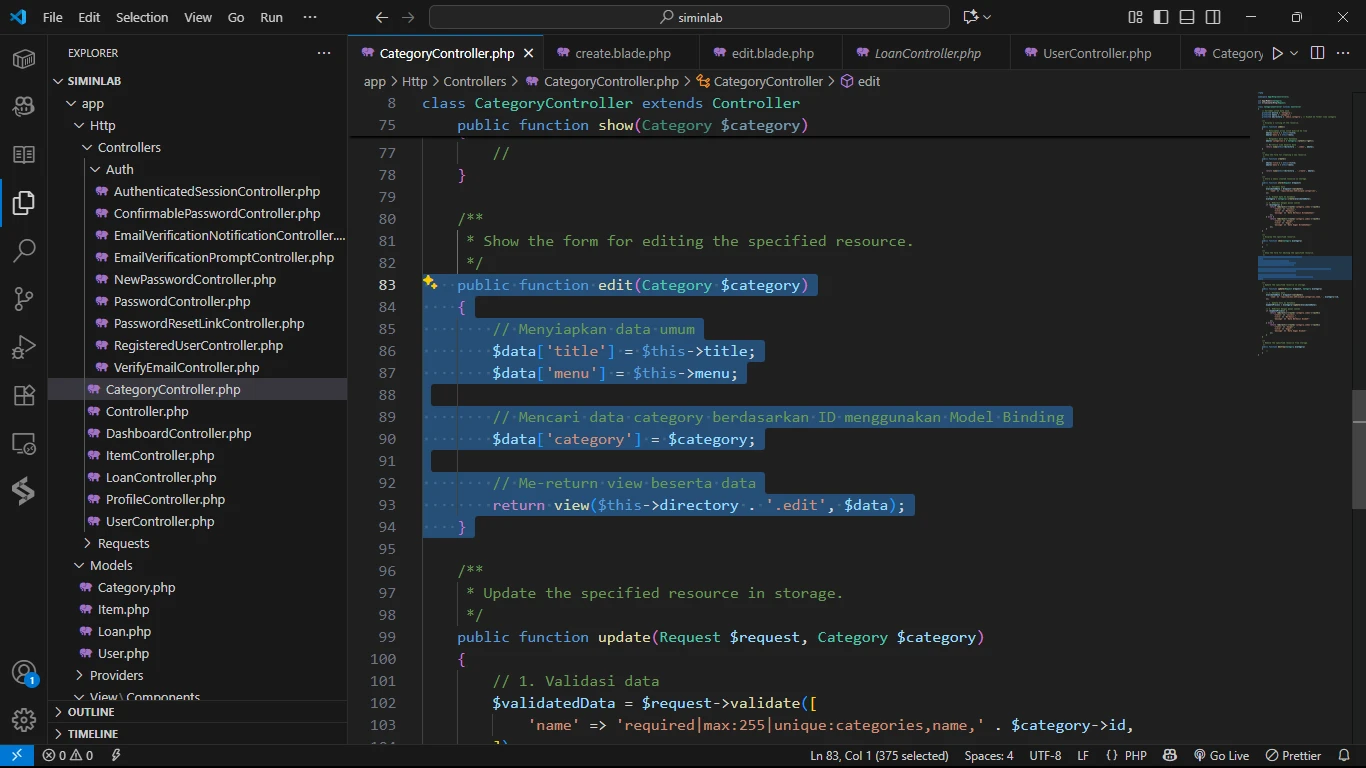This screenshot has height=768, width=1366.
Task: Expand the OUTLINE section
Action: pos(91,712)
